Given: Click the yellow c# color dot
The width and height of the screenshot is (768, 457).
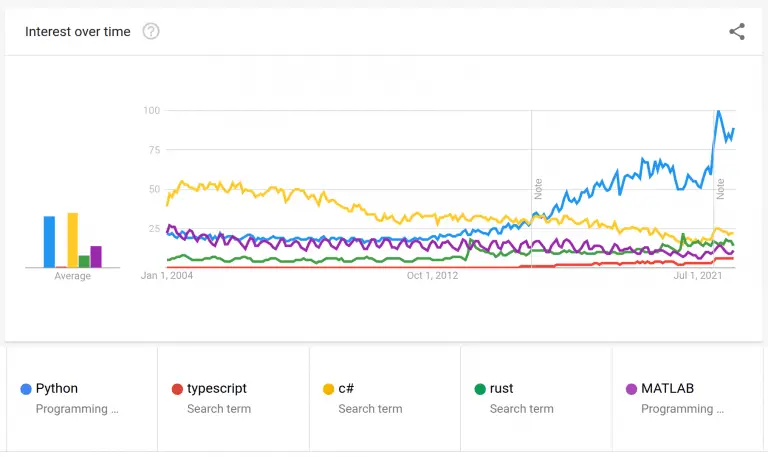Looking at the screenshot, I should point(329,389).
